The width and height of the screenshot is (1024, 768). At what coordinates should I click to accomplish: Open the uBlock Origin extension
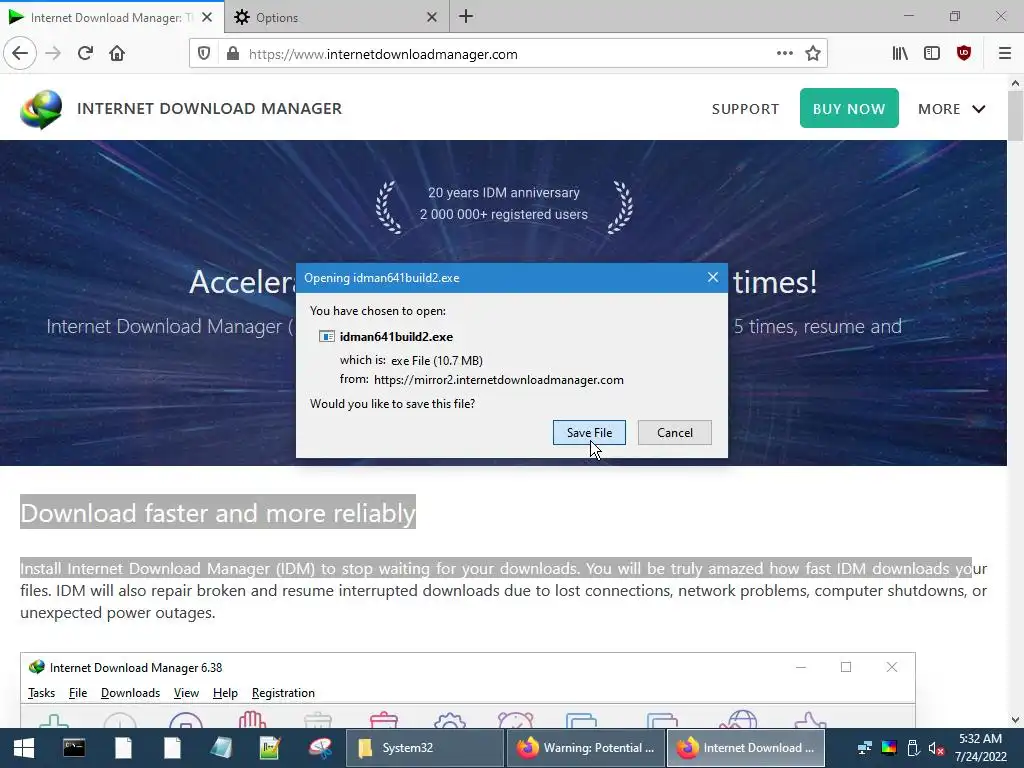coord(964,54)
